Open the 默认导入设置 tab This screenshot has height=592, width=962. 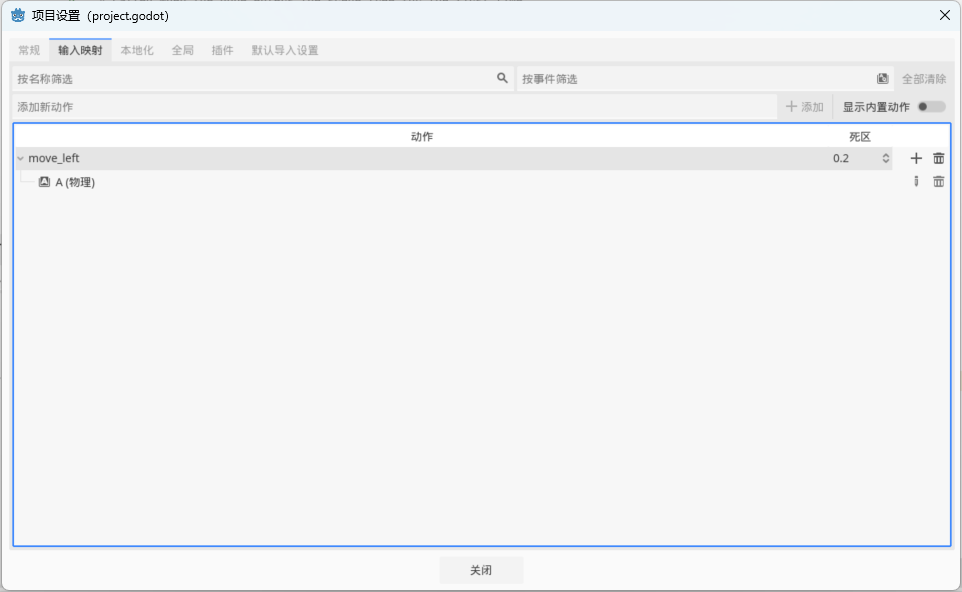[x=286, y=49]
